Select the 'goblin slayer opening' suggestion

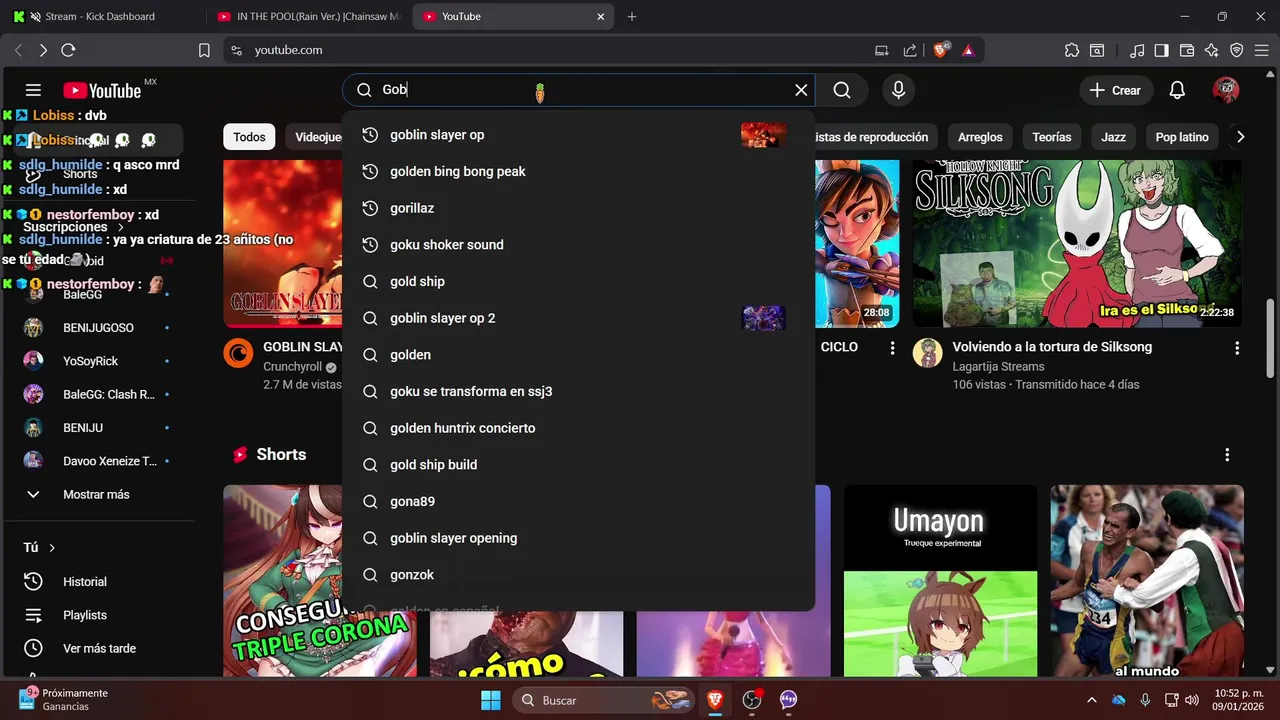point(578,538)
